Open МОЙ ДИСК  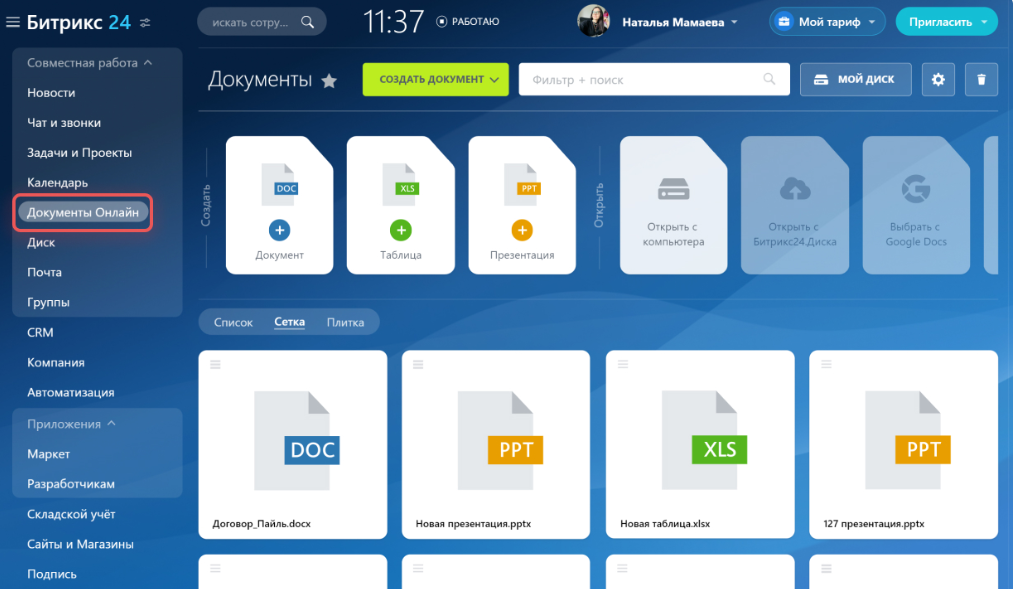point(855,79)
